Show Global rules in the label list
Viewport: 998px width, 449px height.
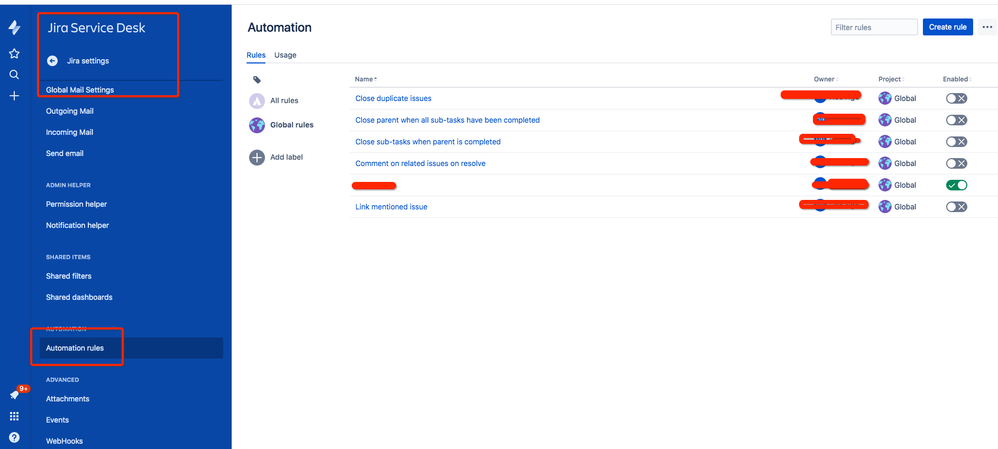[x=292, y=125]
